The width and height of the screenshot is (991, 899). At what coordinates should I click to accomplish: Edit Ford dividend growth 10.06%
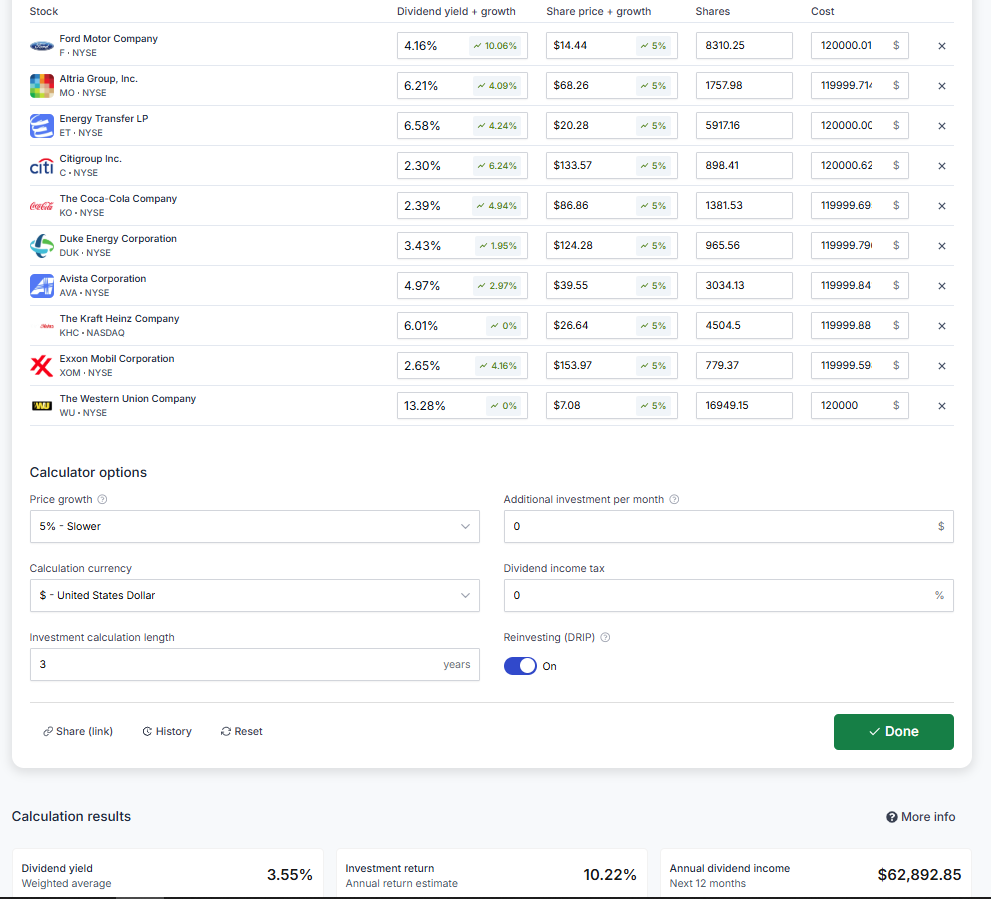[x=495, y=46]
